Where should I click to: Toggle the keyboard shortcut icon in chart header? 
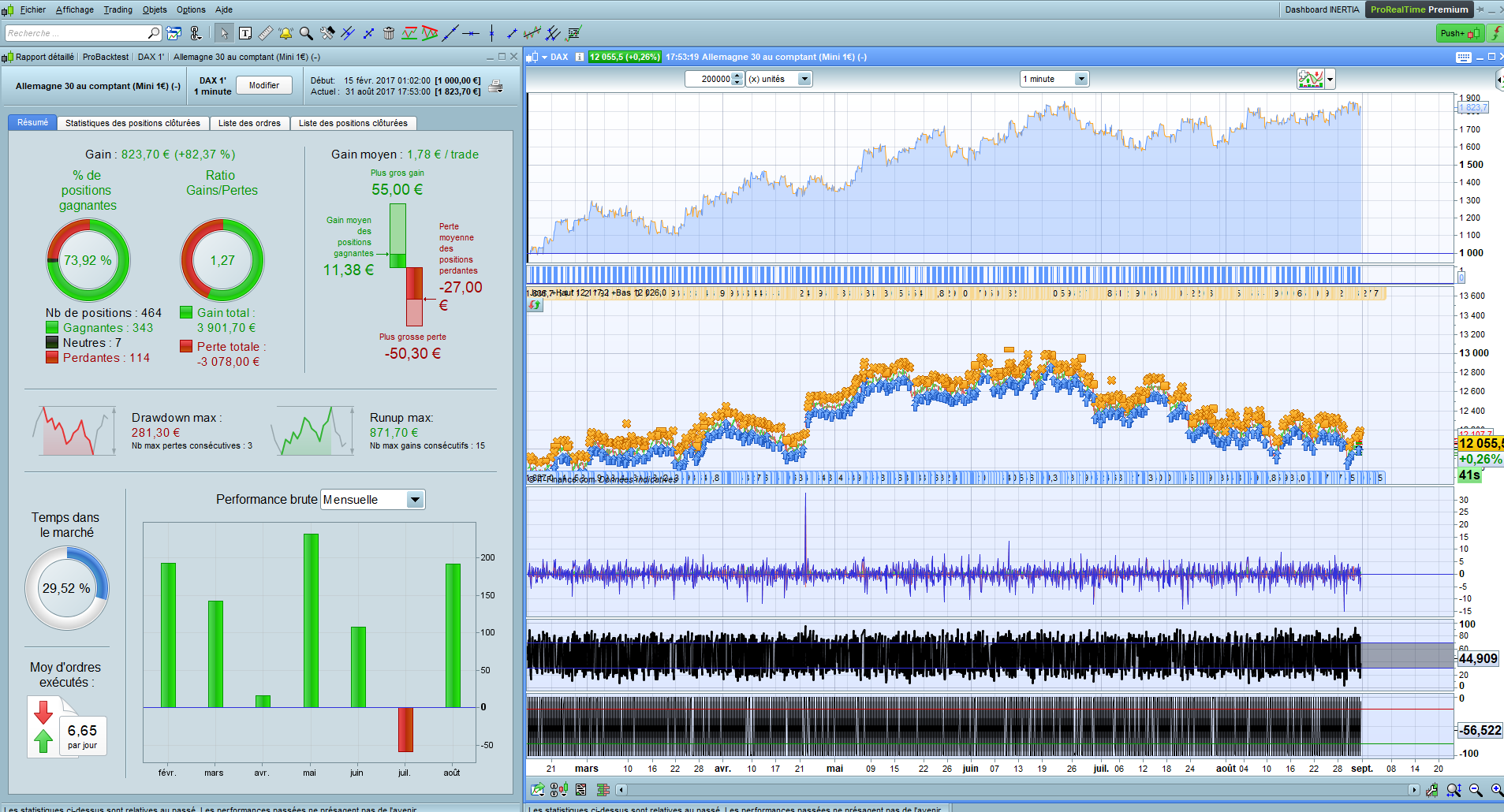(x=1464, y=57)
